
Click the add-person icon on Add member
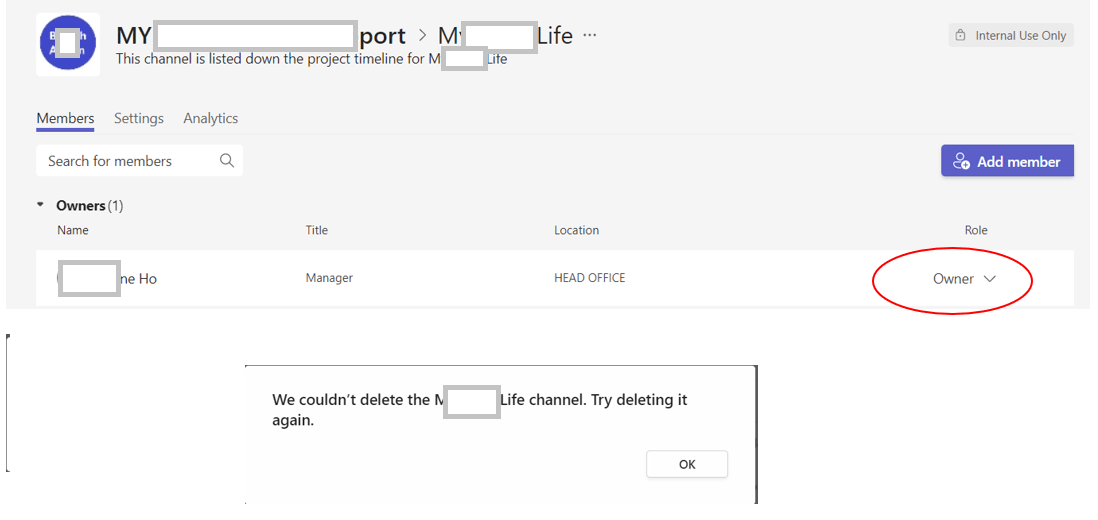point(961,162)
